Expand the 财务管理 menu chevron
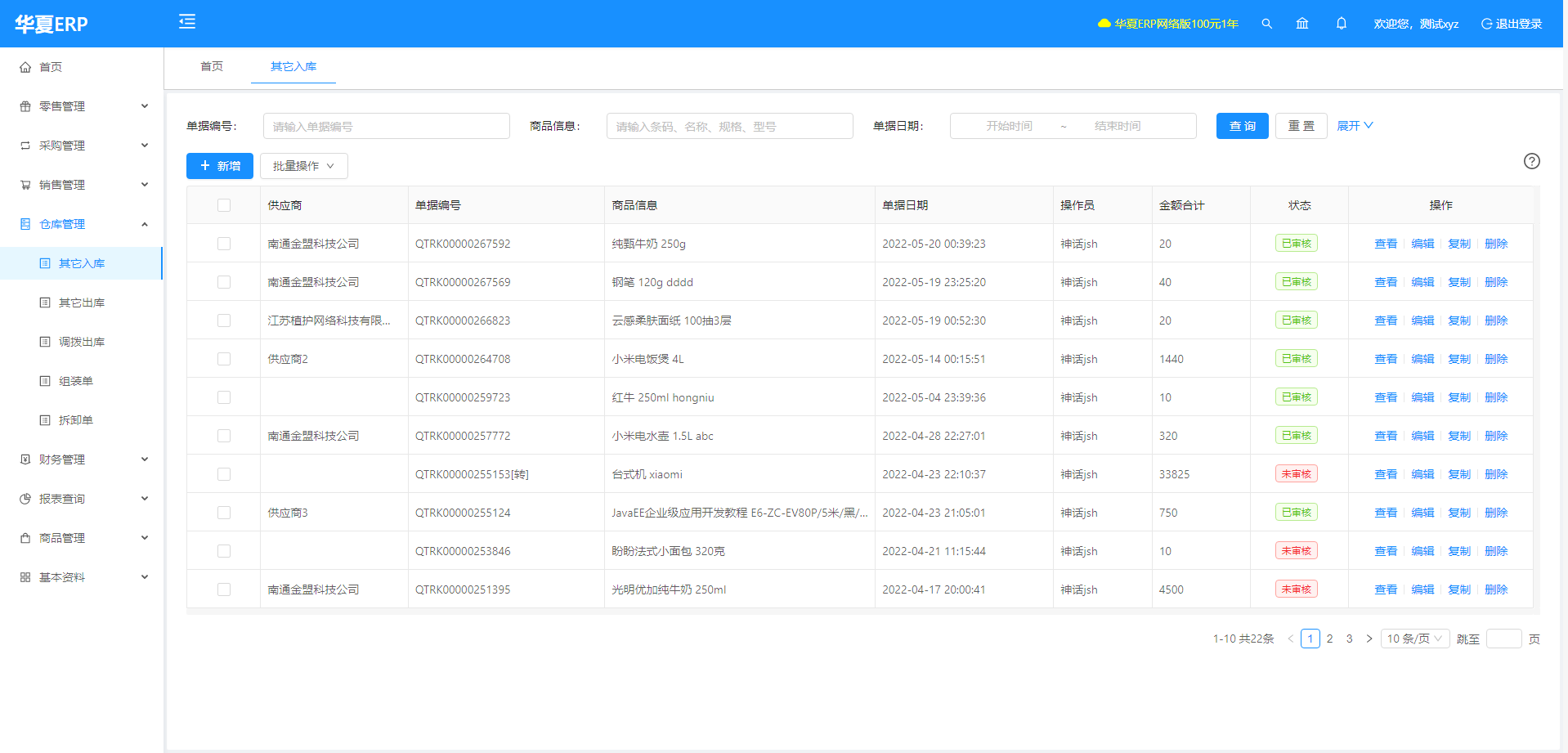Screen dimensions: 1568x753 click(145, 459)
